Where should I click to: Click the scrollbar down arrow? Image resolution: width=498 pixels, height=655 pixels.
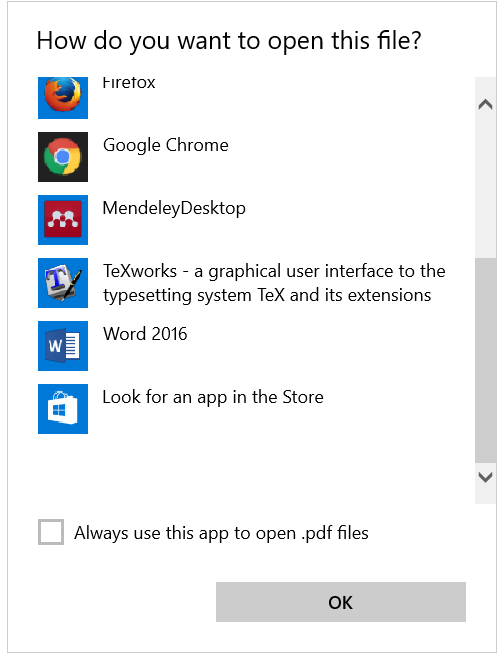tap(485, 477)
